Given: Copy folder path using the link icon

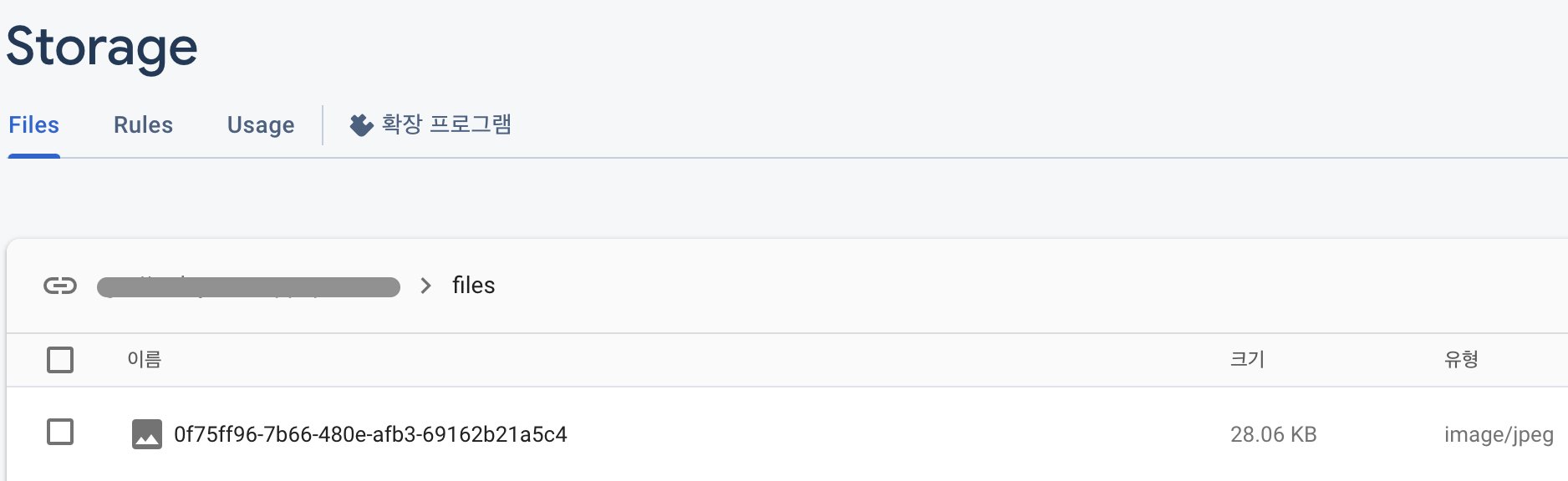Looking at the screenshot, I should (x=60, y=286).
